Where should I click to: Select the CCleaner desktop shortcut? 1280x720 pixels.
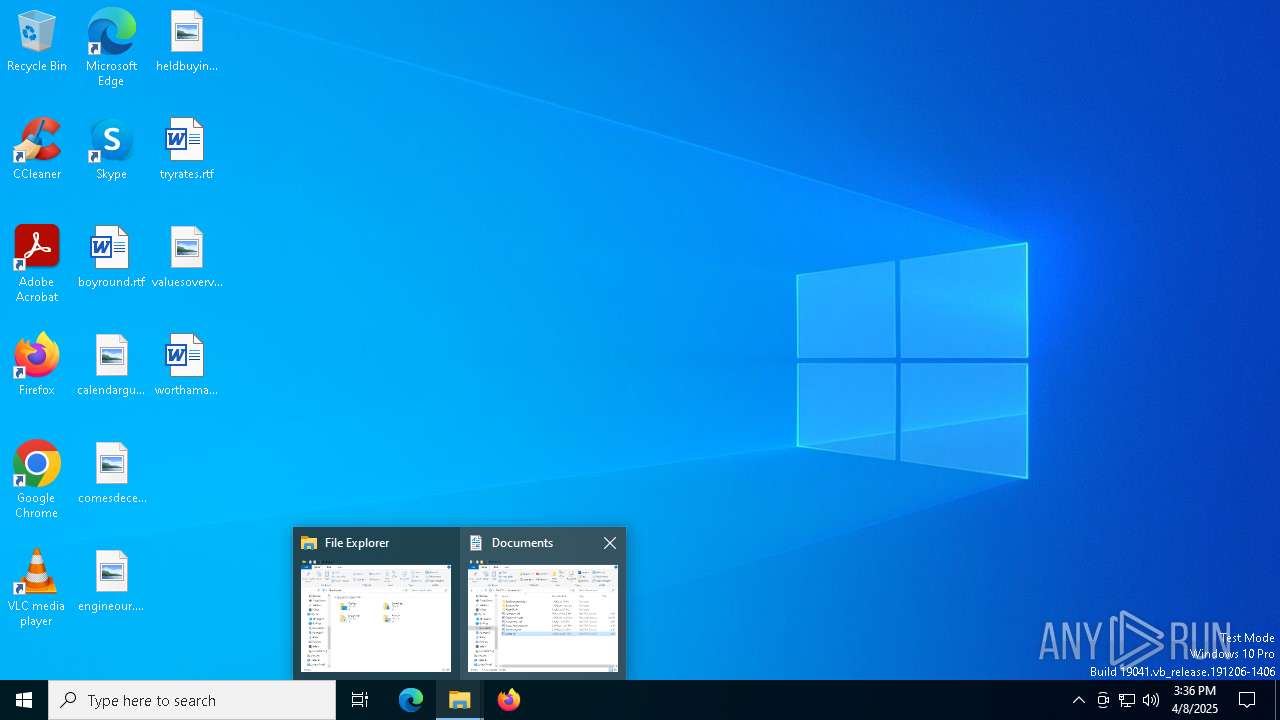[x=37, y=150]
